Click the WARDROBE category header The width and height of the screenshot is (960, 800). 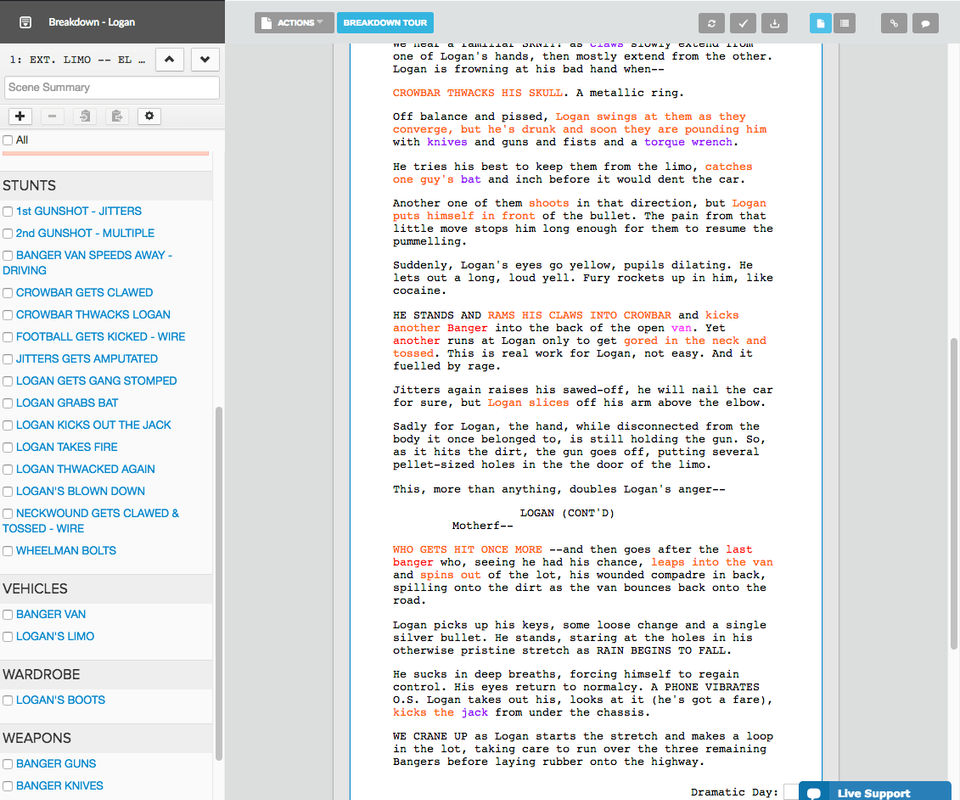41,675
